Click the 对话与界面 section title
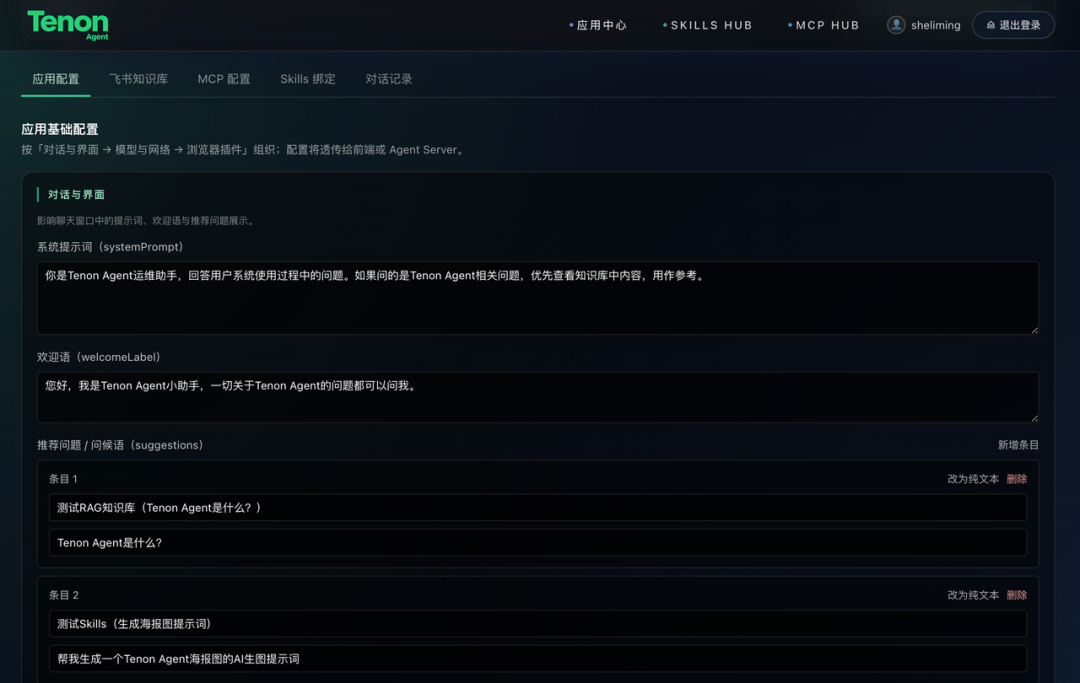The width and height of the screenshot is (1080, 683). click(x=76, y=195)
